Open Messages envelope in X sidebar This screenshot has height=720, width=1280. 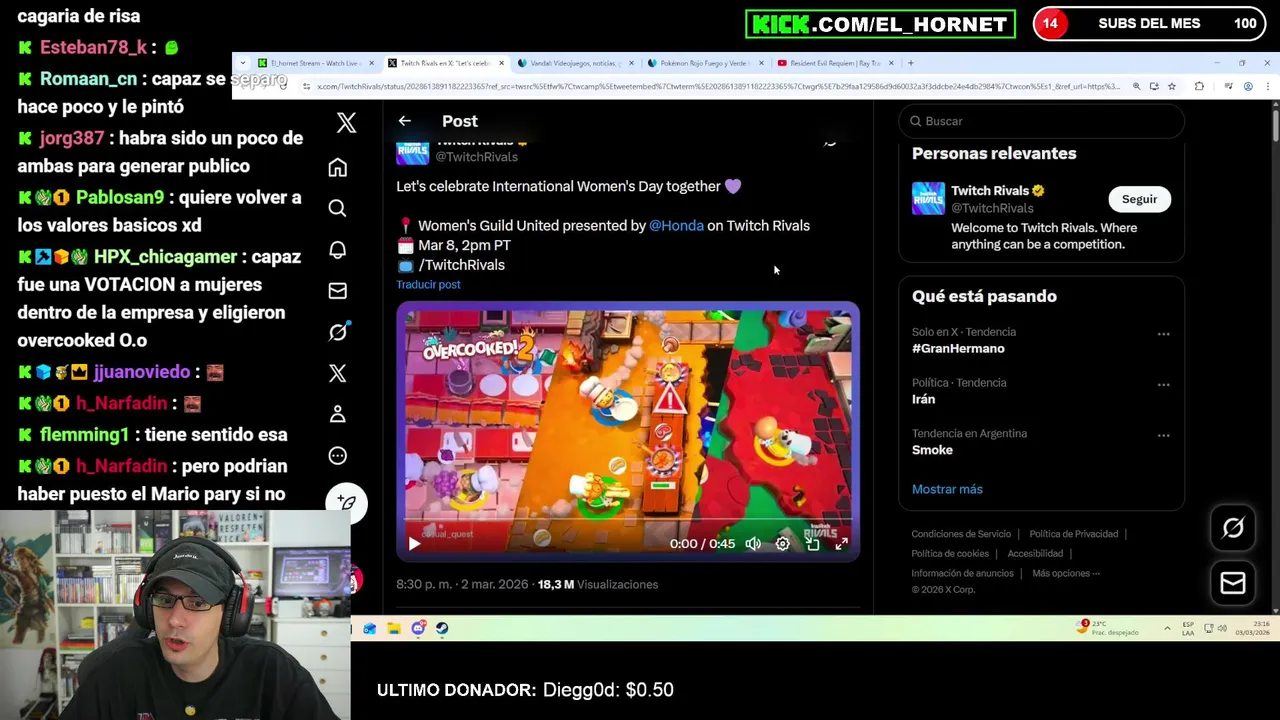click(338, 291)
